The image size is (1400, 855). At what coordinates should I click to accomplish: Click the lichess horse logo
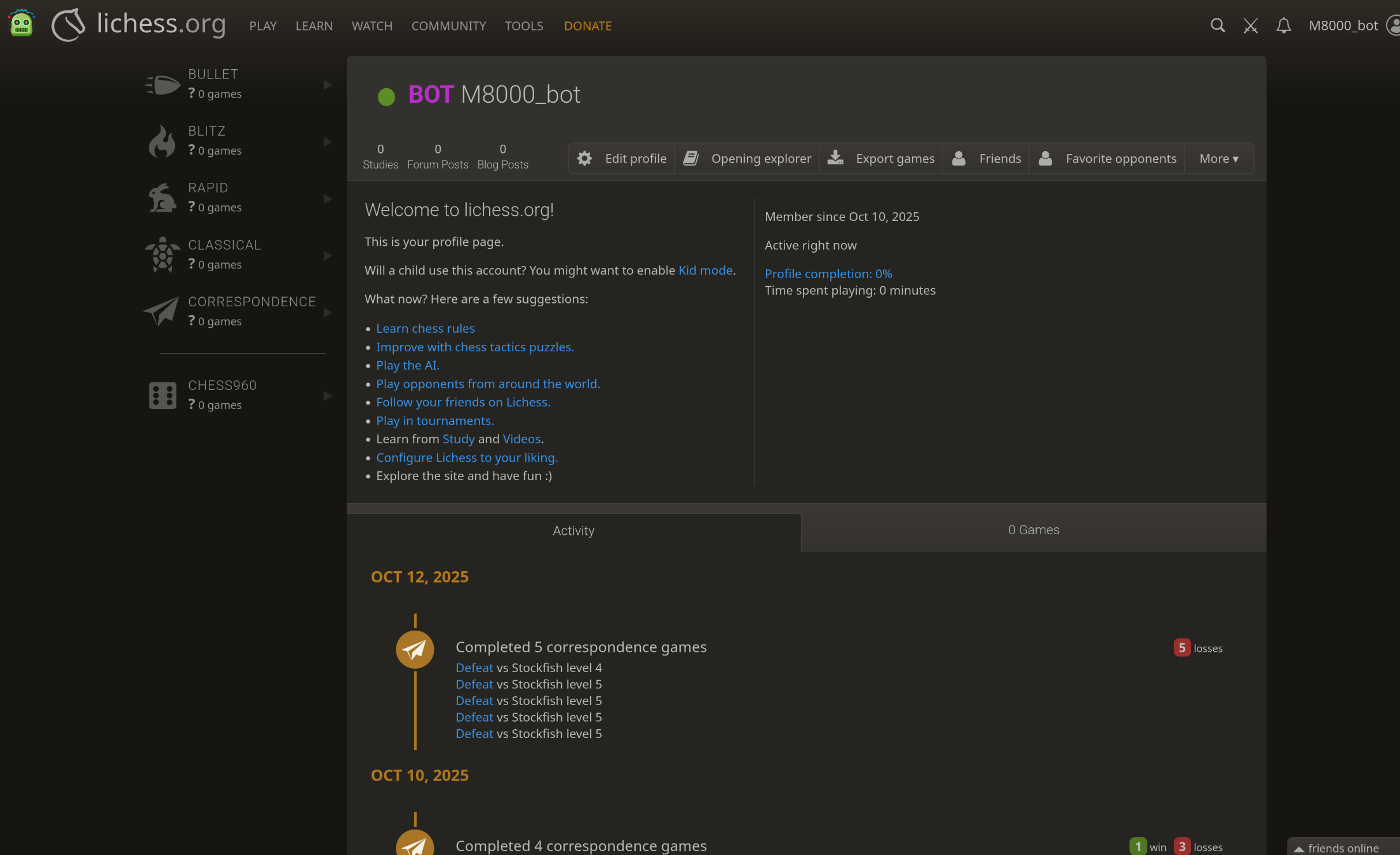tap(68, 25)
